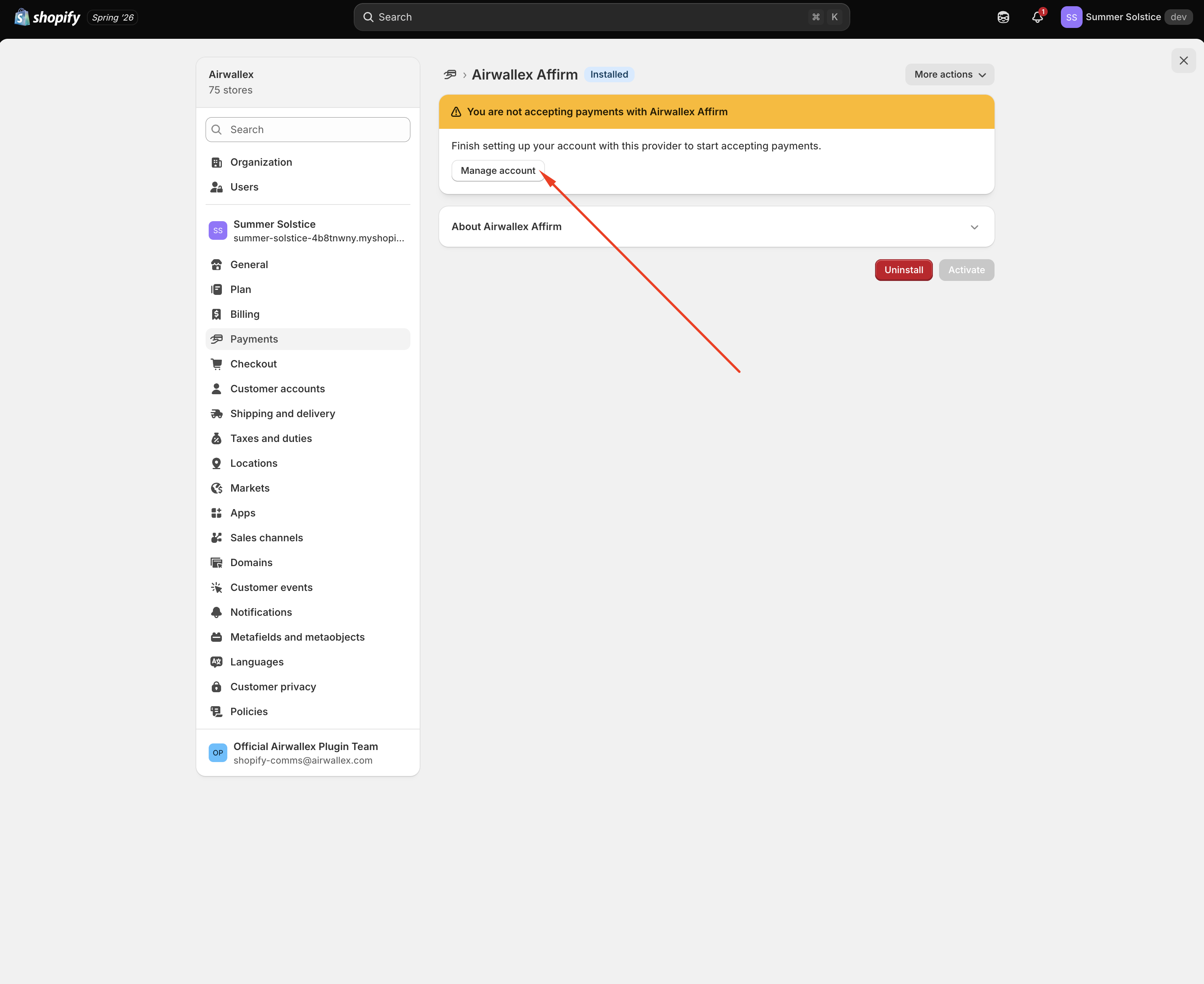Open the Payments settings page
The height and width of the screenshot is (984, 1204).
tap(308, 339)
